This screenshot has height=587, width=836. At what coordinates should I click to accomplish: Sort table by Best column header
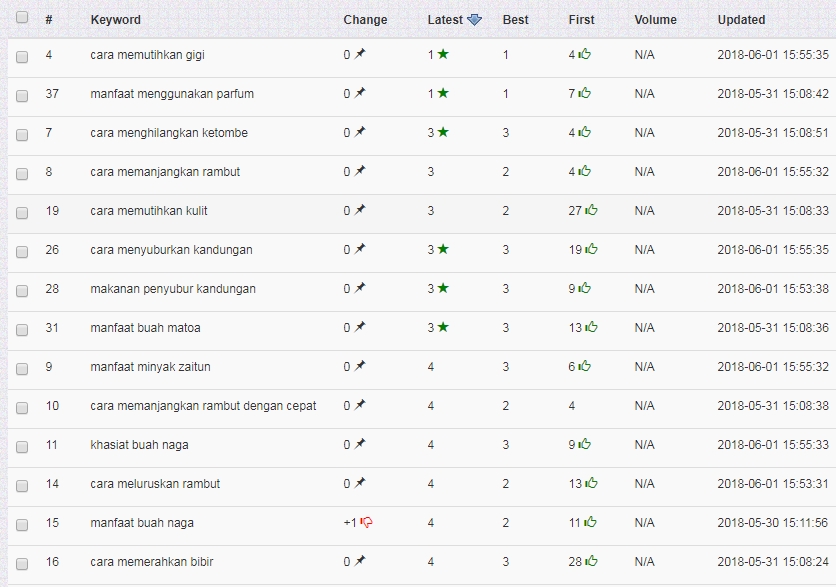pyautogui.click(x=516, y=20)
